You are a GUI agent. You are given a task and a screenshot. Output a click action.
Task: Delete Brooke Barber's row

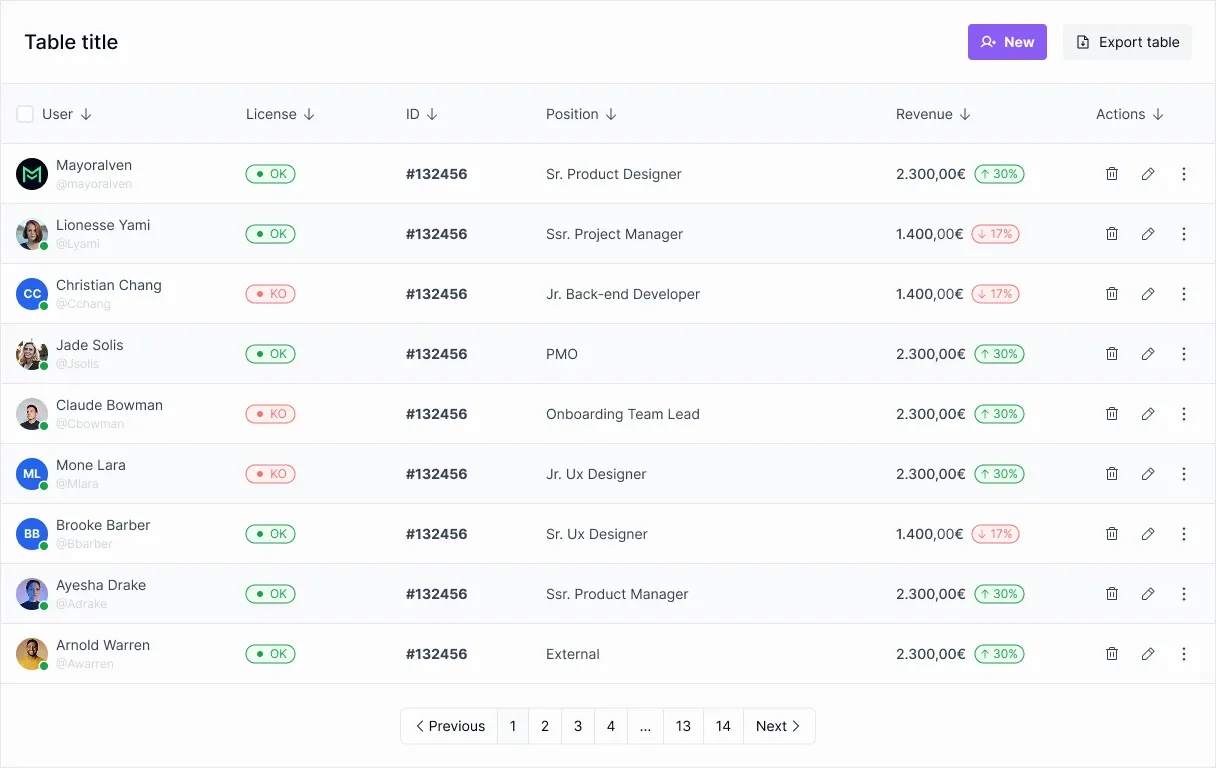click(1112, 534)
